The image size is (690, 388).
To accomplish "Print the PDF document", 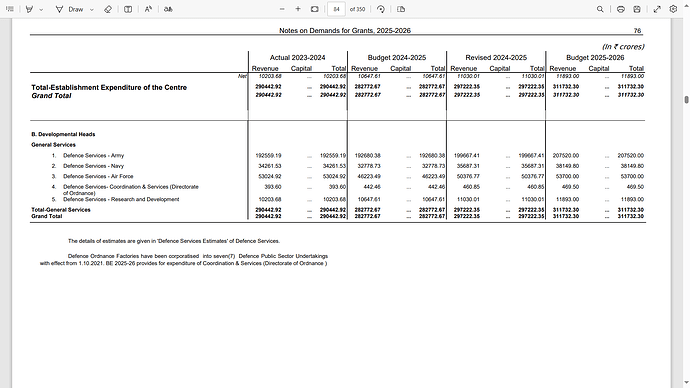I will [620, 9].
